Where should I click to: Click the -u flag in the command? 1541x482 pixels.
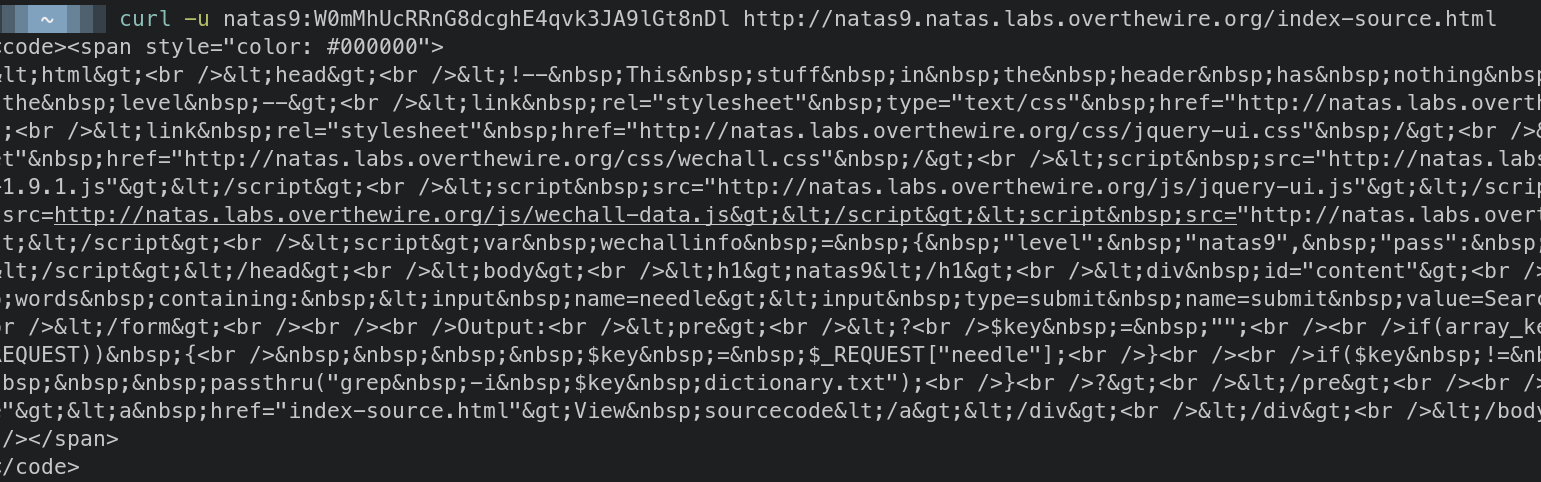click(197, 19)
